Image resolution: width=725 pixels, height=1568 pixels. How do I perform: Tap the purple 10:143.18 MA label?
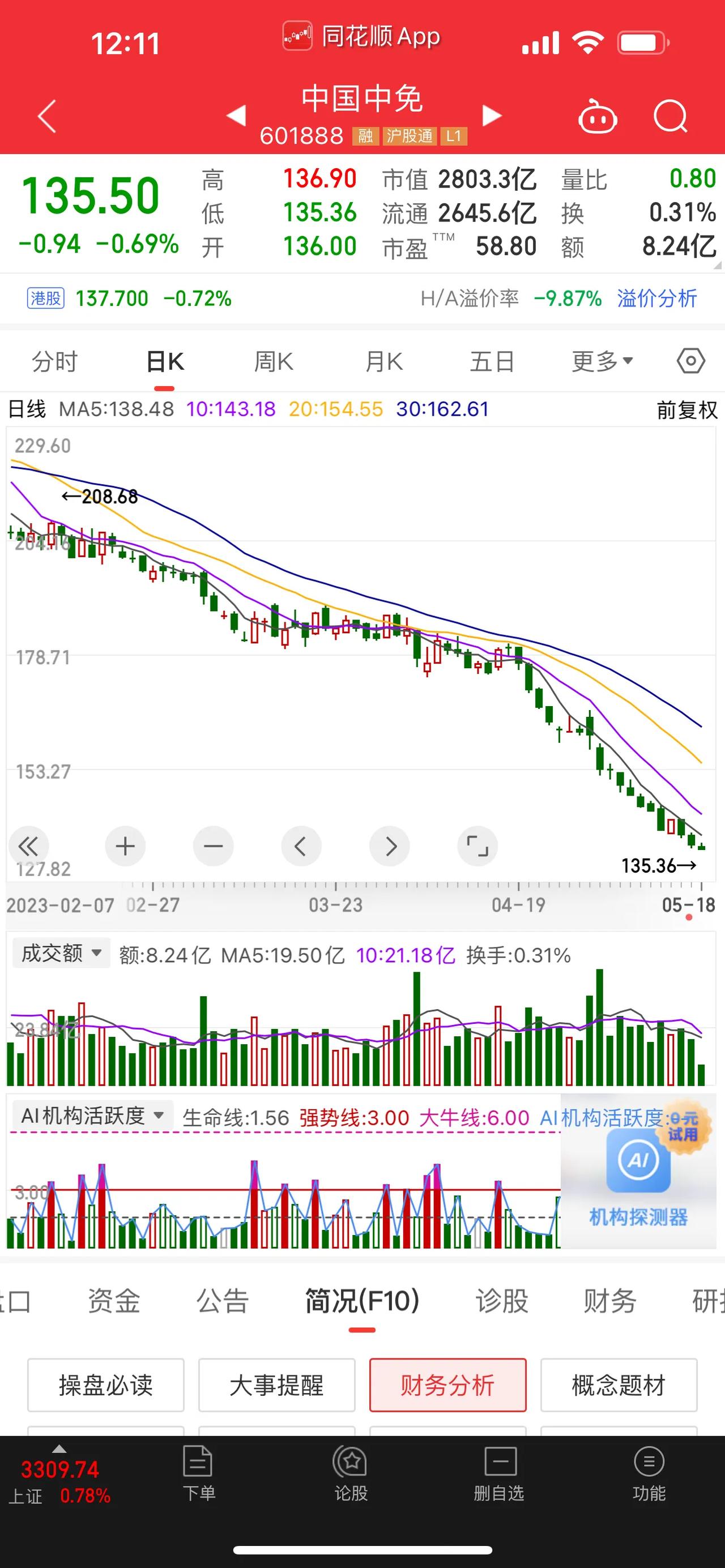click(x=231, y=409)
